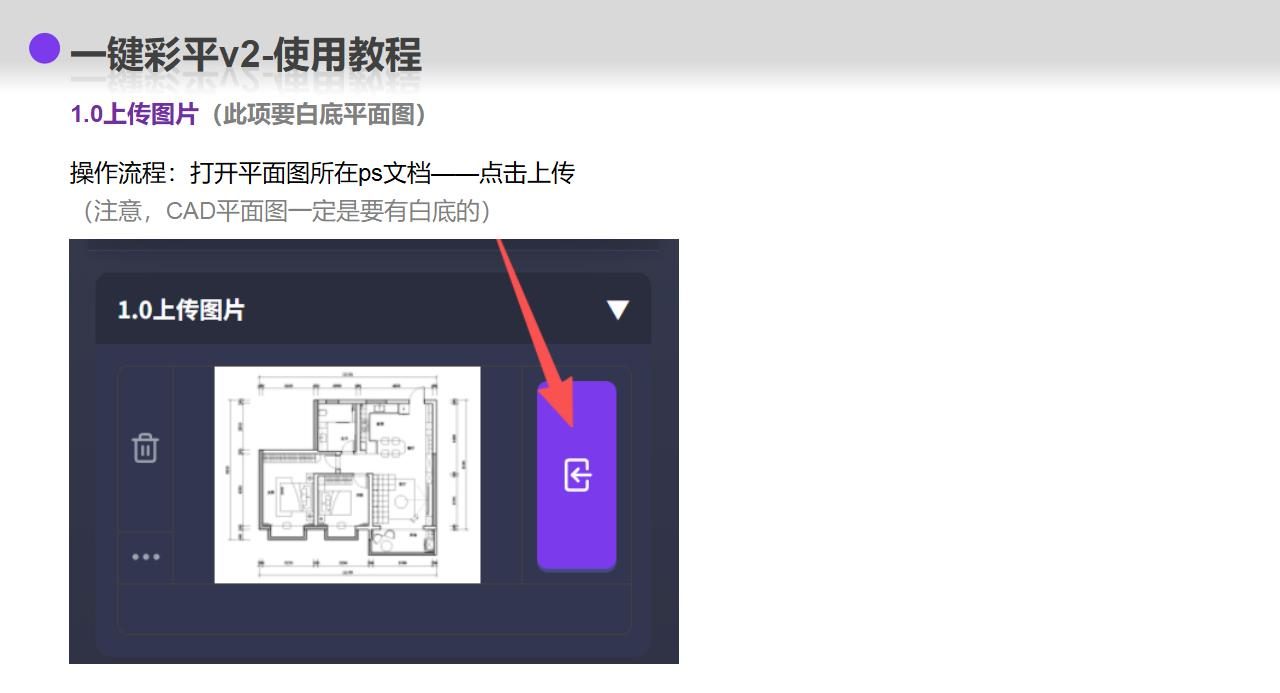
Task: Click the 操作流程 instruction line
Action: point(322,173)
